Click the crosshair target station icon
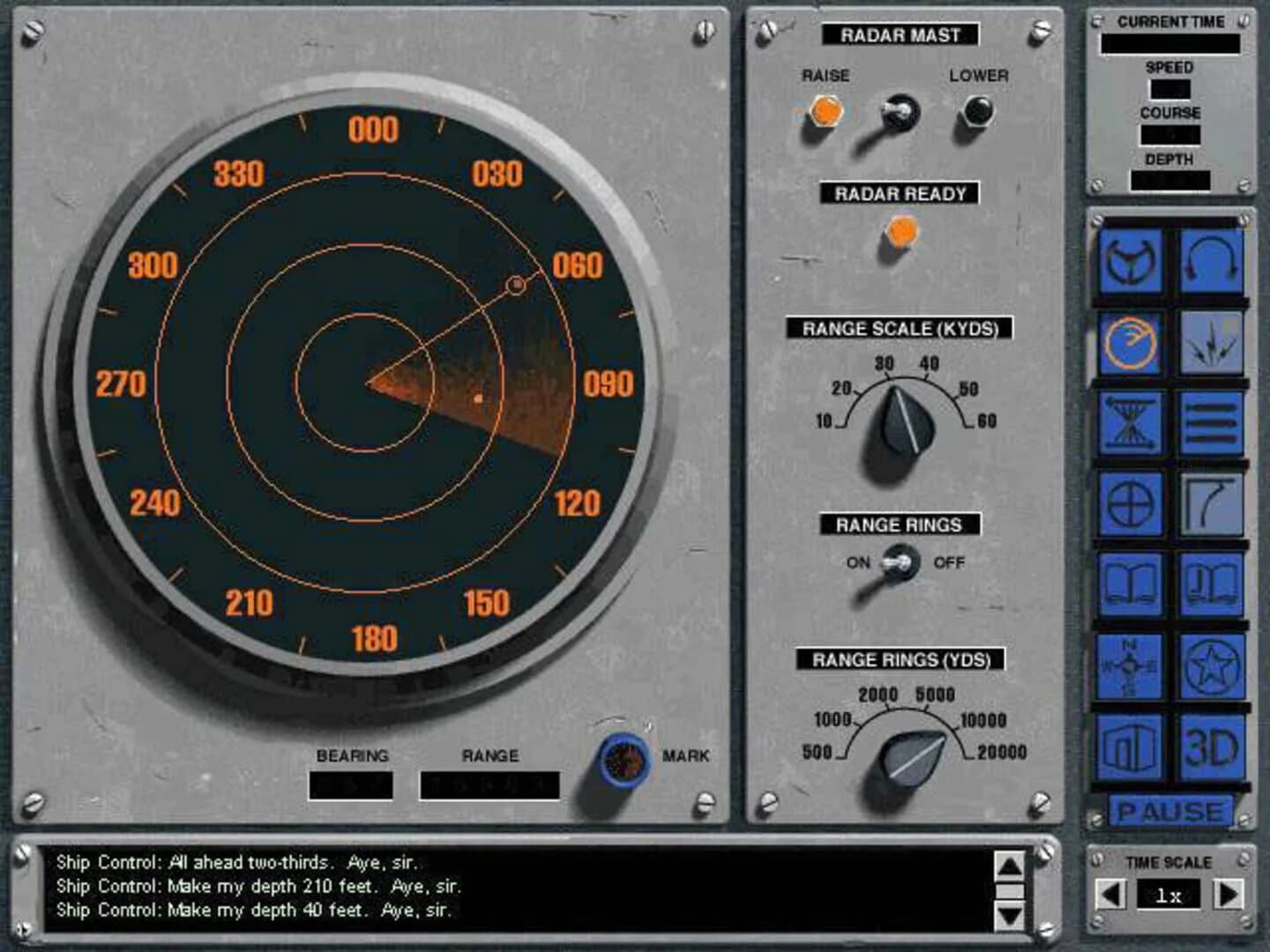The width and height of the screenshot is (1270, 952). click(x=1132, y=504)
